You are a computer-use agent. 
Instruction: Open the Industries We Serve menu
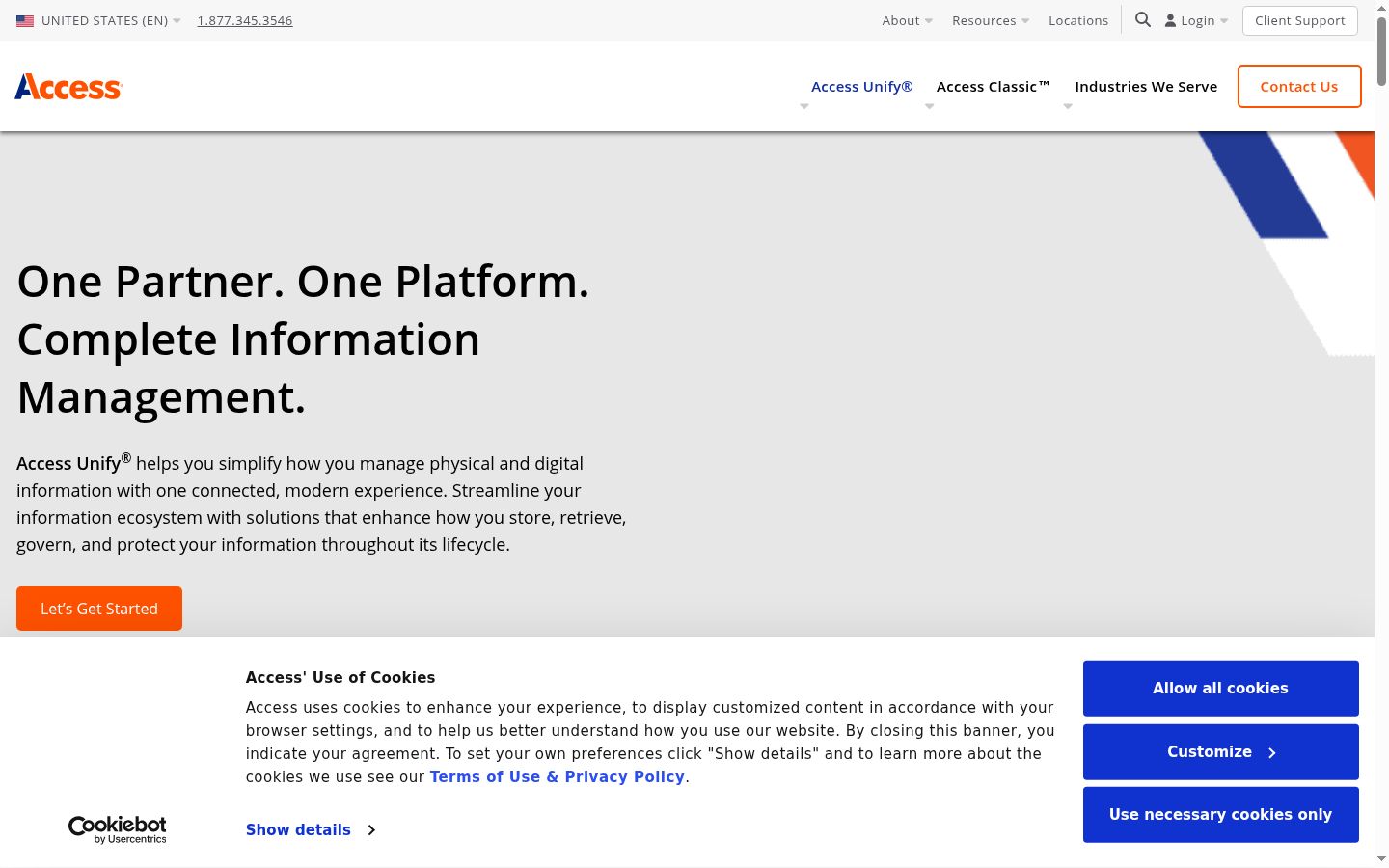(x=1146, y=87)
